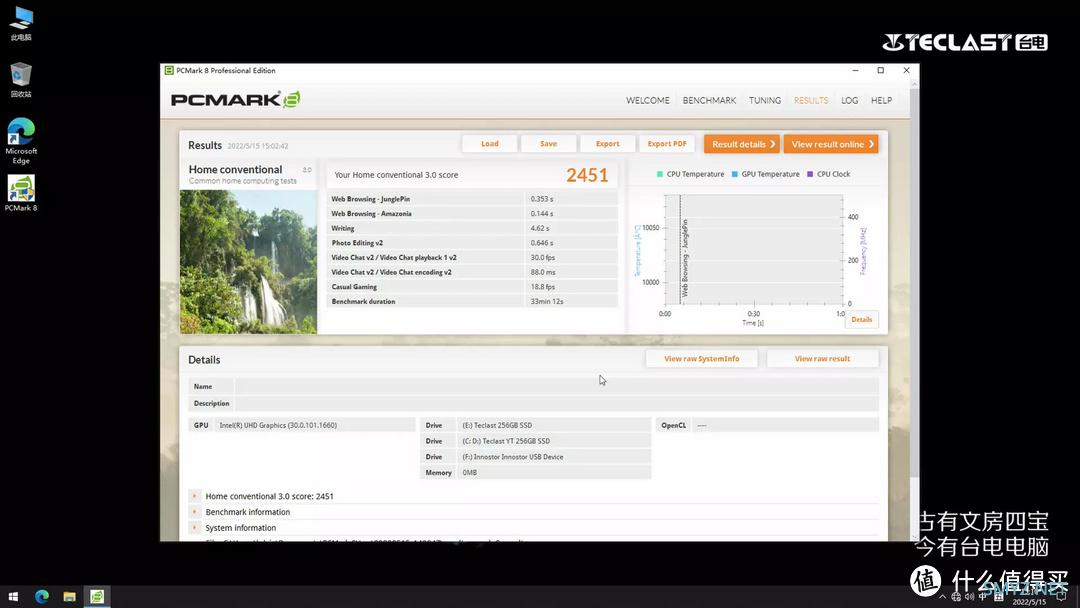This screenshot has height=608, width=1080.
Task: Open the chart Details button
Action: pos(862,319)
